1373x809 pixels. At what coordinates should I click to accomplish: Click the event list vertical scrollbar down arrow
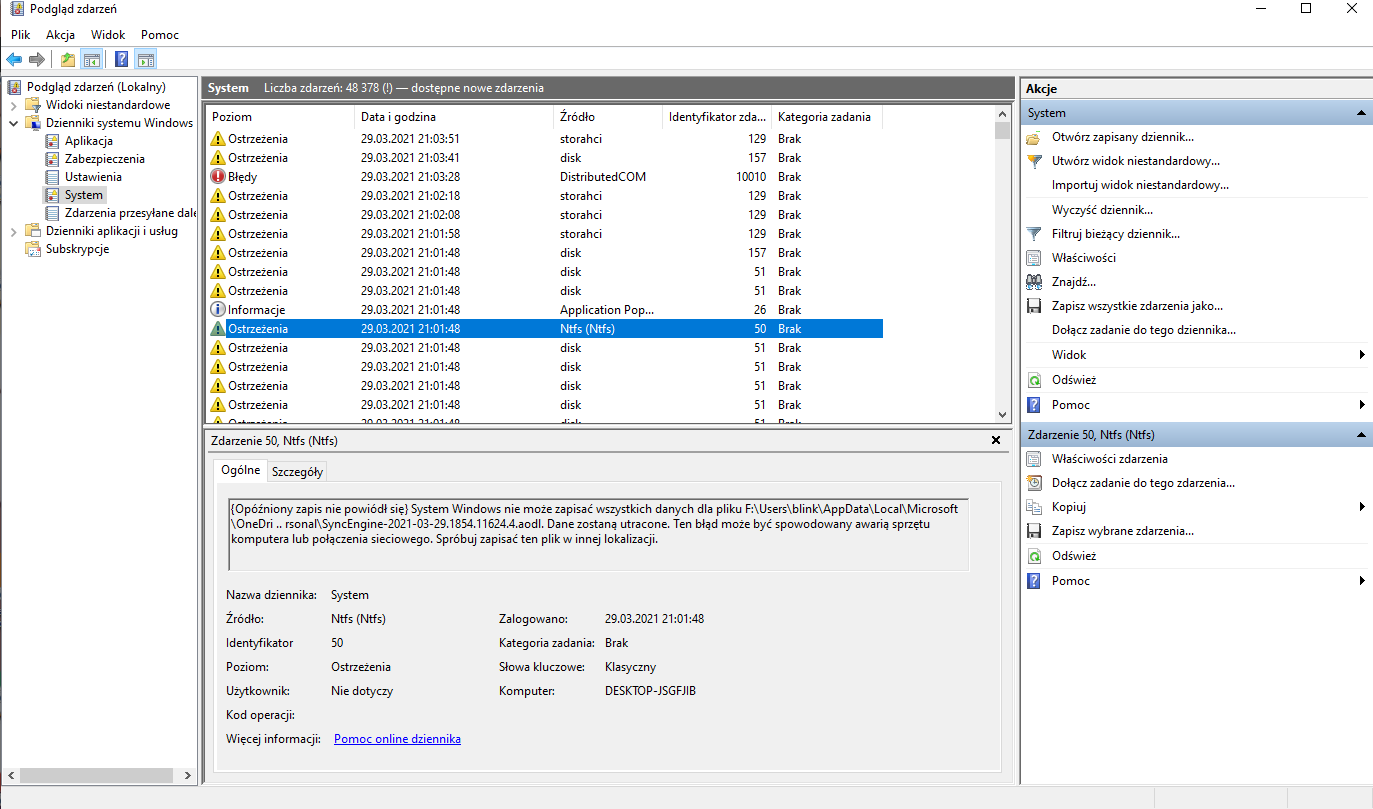click(x=1003, y=414)
